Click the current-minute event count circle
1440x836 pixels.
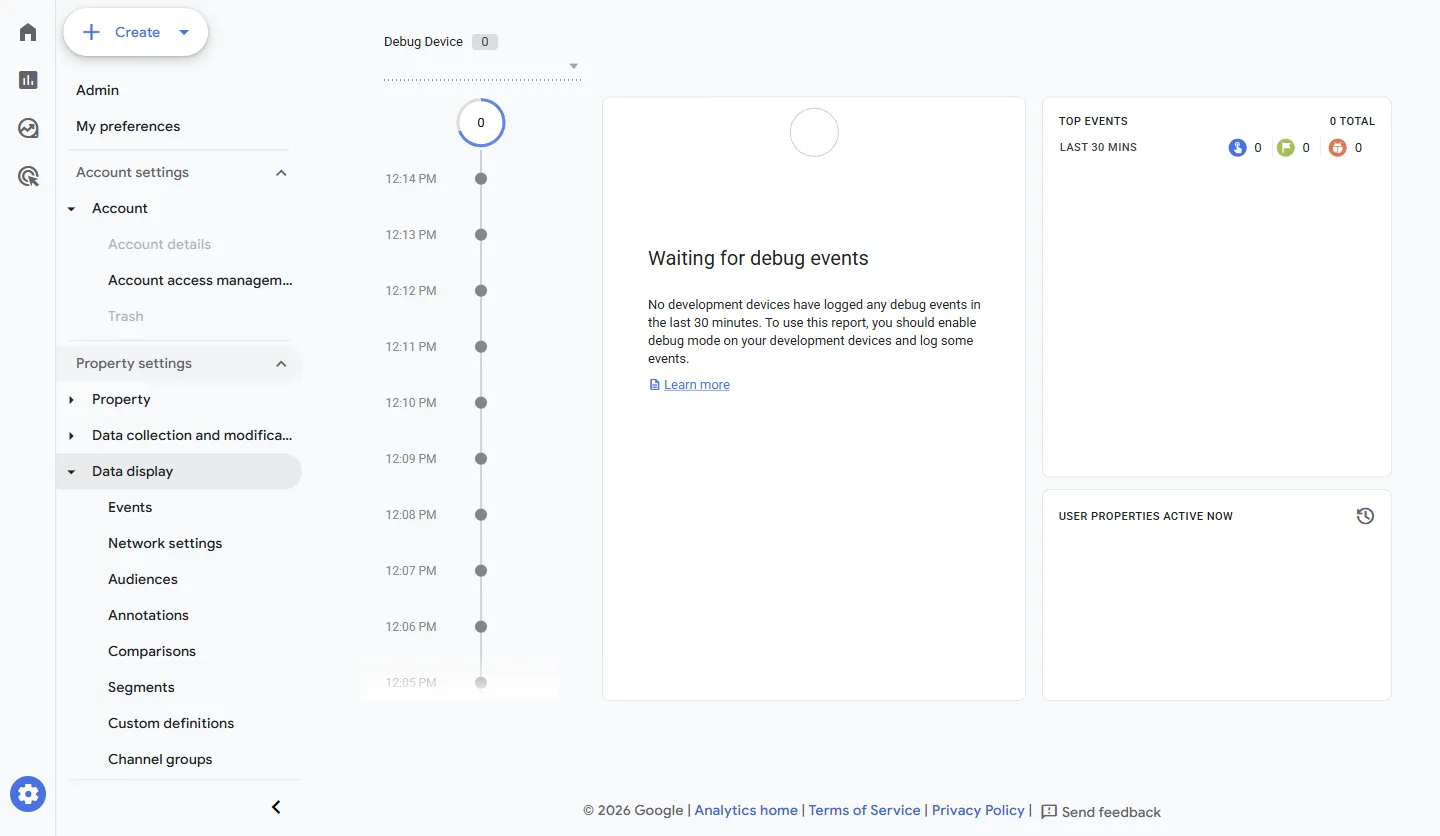click(x=481, y=123)
